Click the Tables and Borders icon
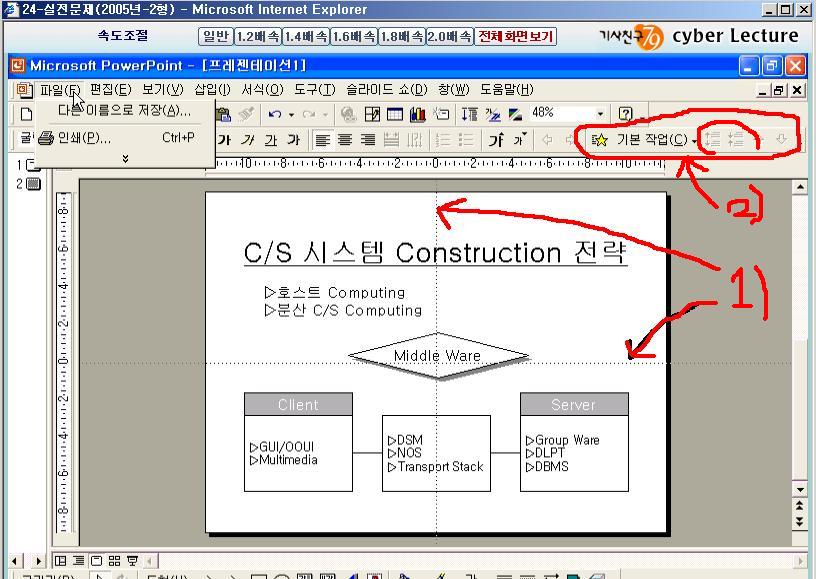The width and height of the screenshot is (816, 579). point(372,114)
